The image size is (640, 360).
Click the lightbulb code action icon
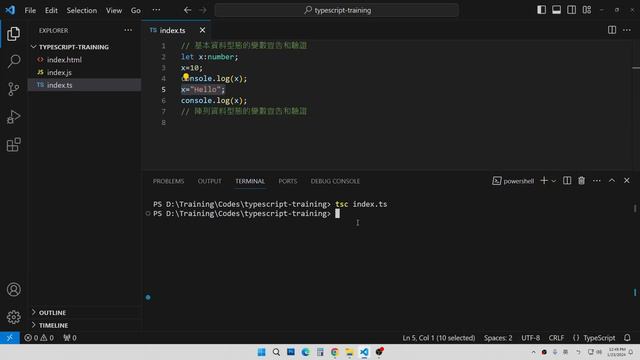(x=186, y=76)
